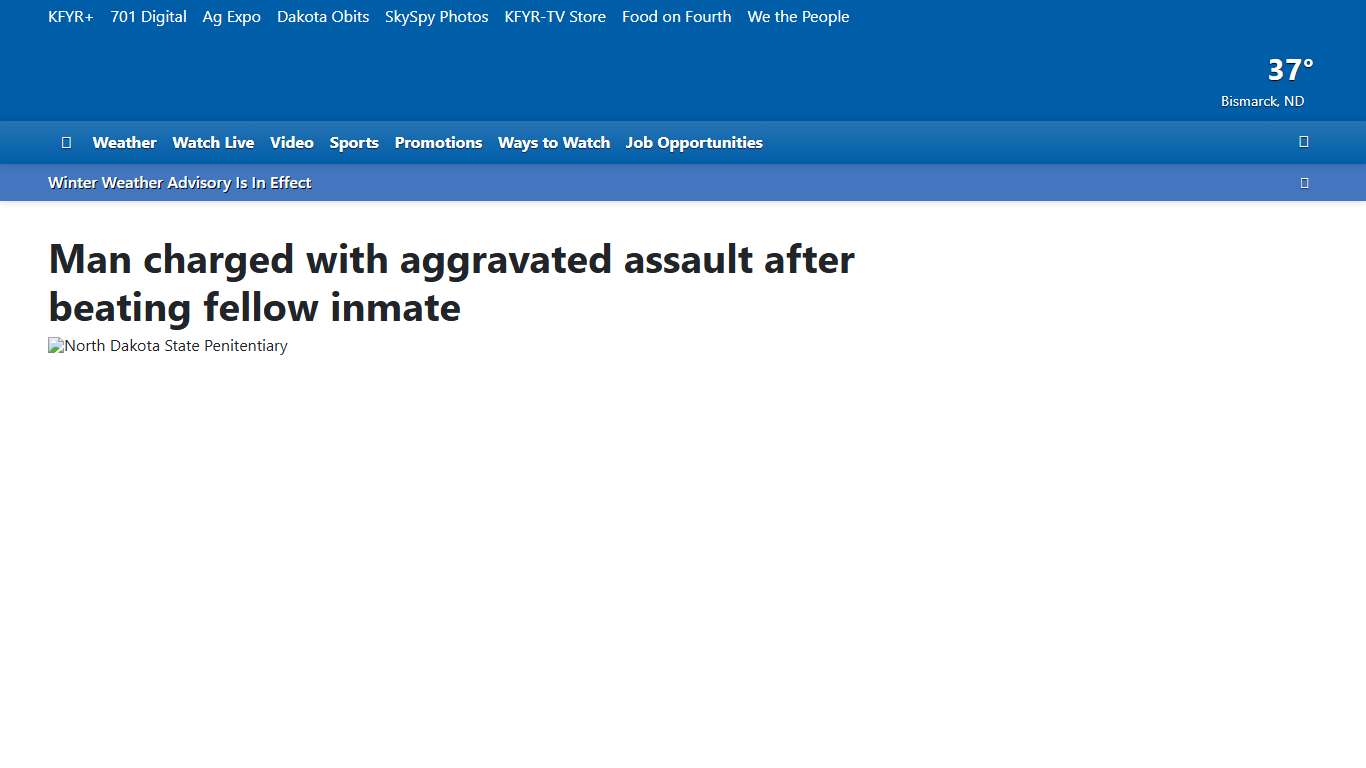Select the Bismarck, ND location label
Viewport: 1366px width, 768px height.
pos(1262,101)
